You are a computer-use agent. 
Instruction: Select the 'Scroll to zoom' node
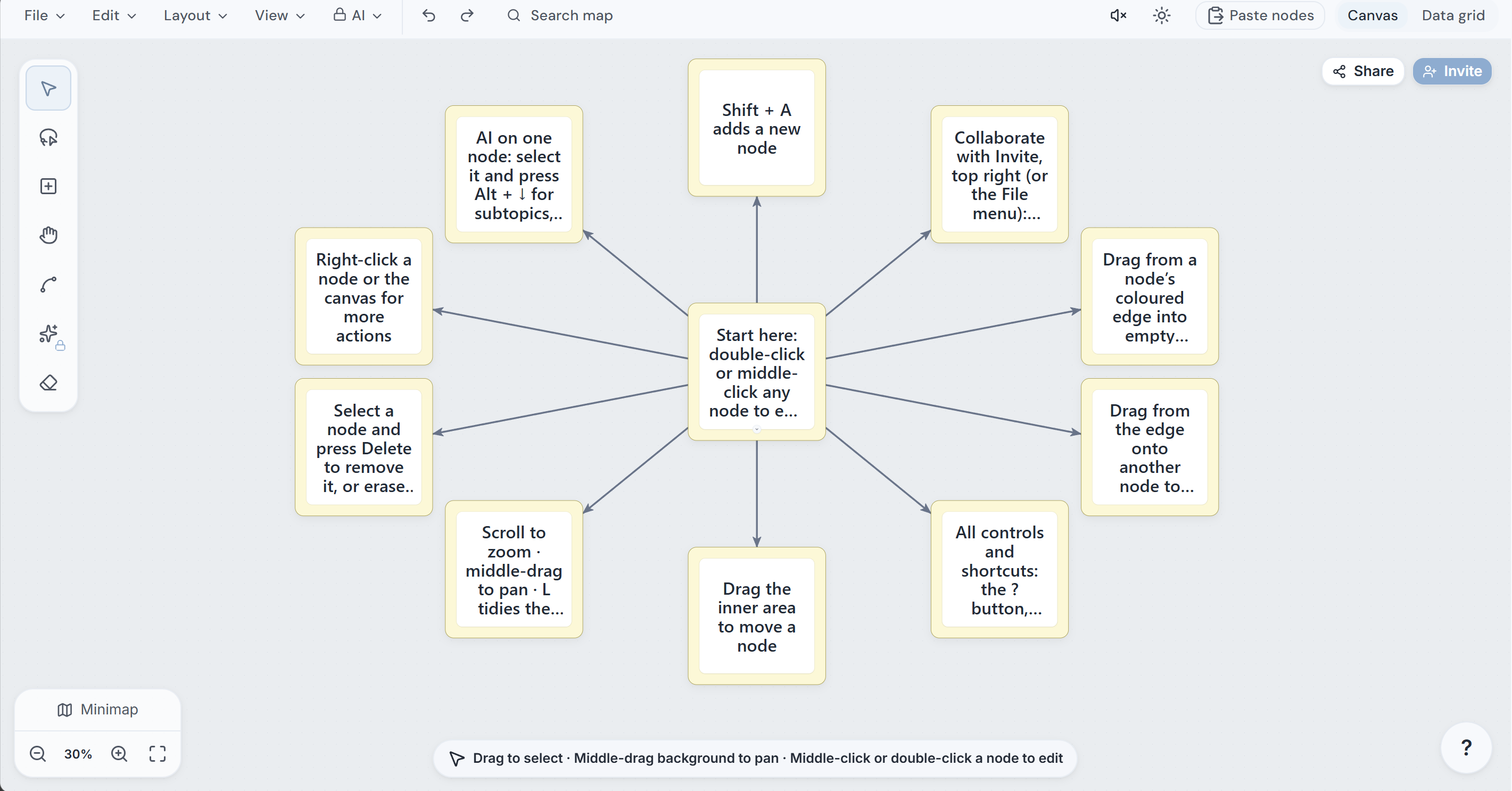pos(514,569)
